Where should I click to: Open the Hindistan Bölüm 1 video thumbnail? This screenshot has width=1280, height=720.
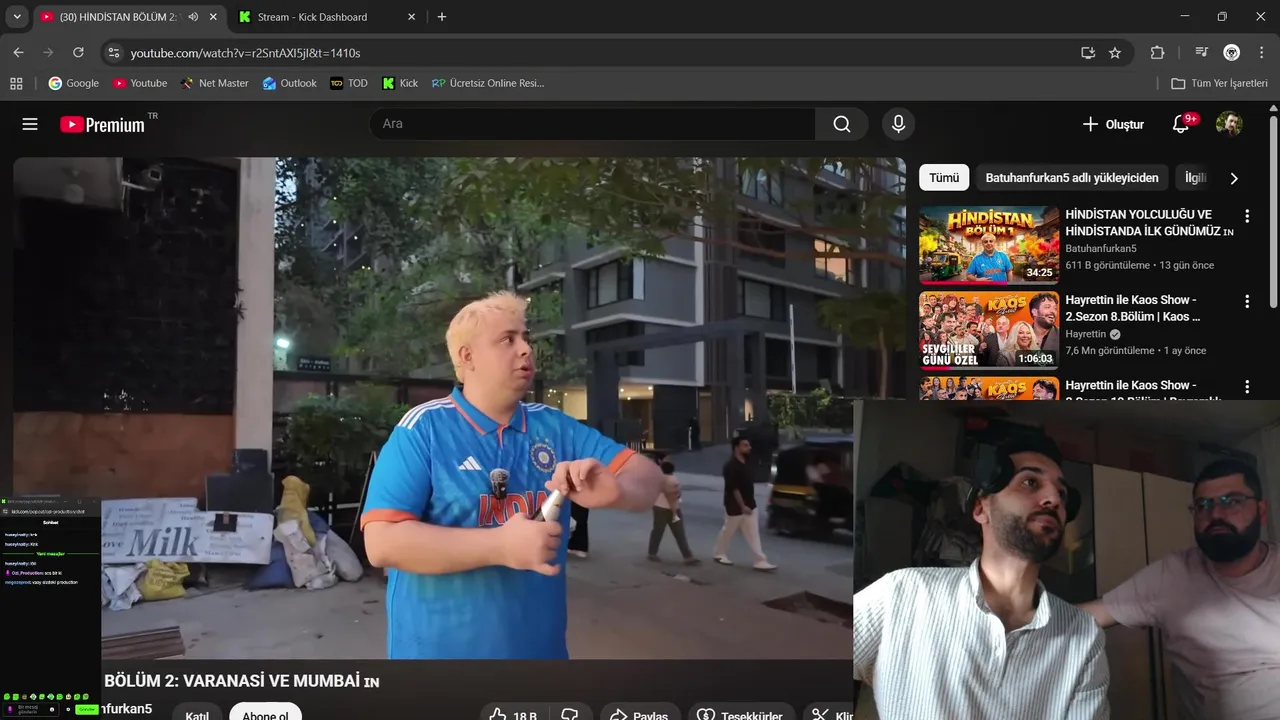pos(989,245)
